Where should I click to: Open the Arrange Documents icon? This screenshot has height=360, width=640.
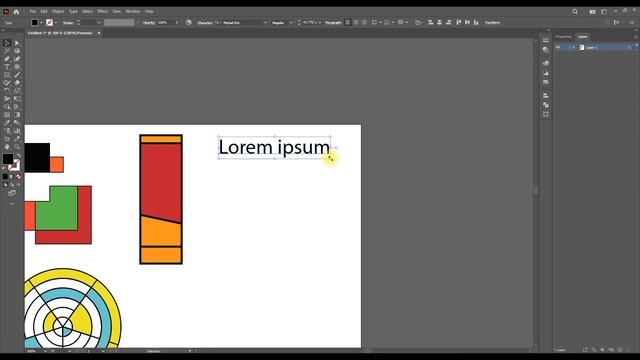[592, 11]
